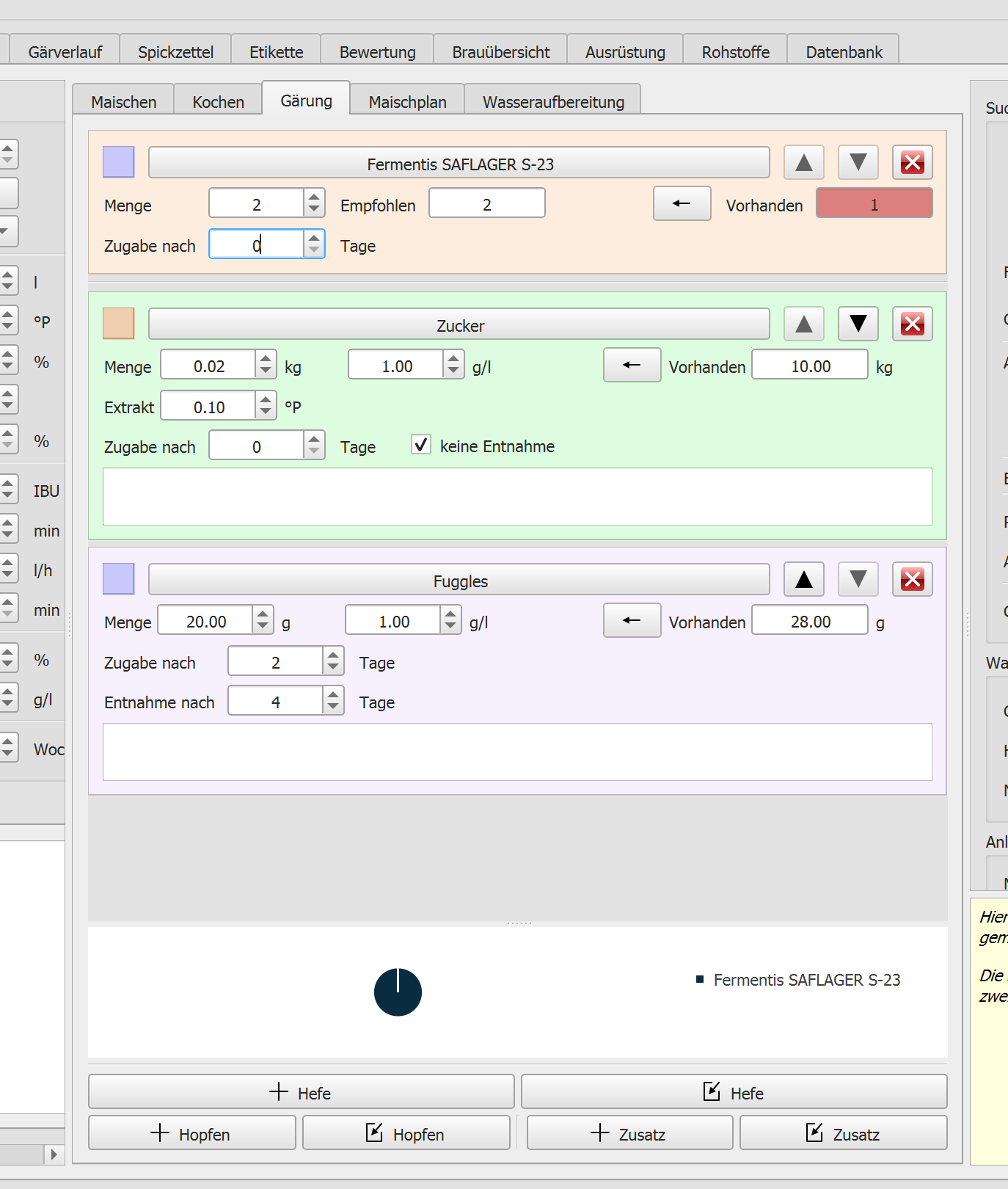Click left arrow beside Fuggles Vorhanden
1008x1189 pixels.
(632, 620)
